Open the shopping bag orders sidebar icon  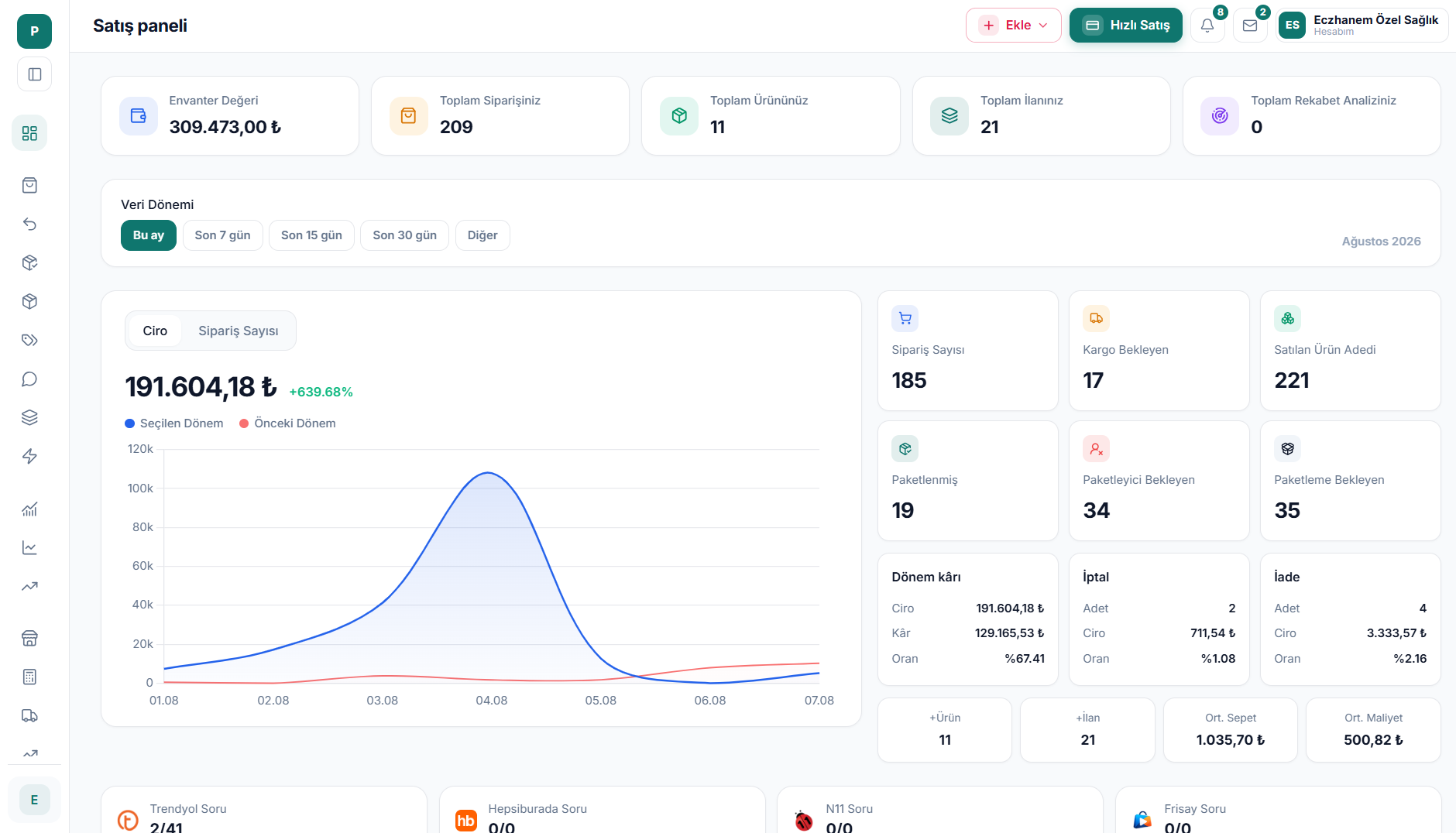coord(29,185)
